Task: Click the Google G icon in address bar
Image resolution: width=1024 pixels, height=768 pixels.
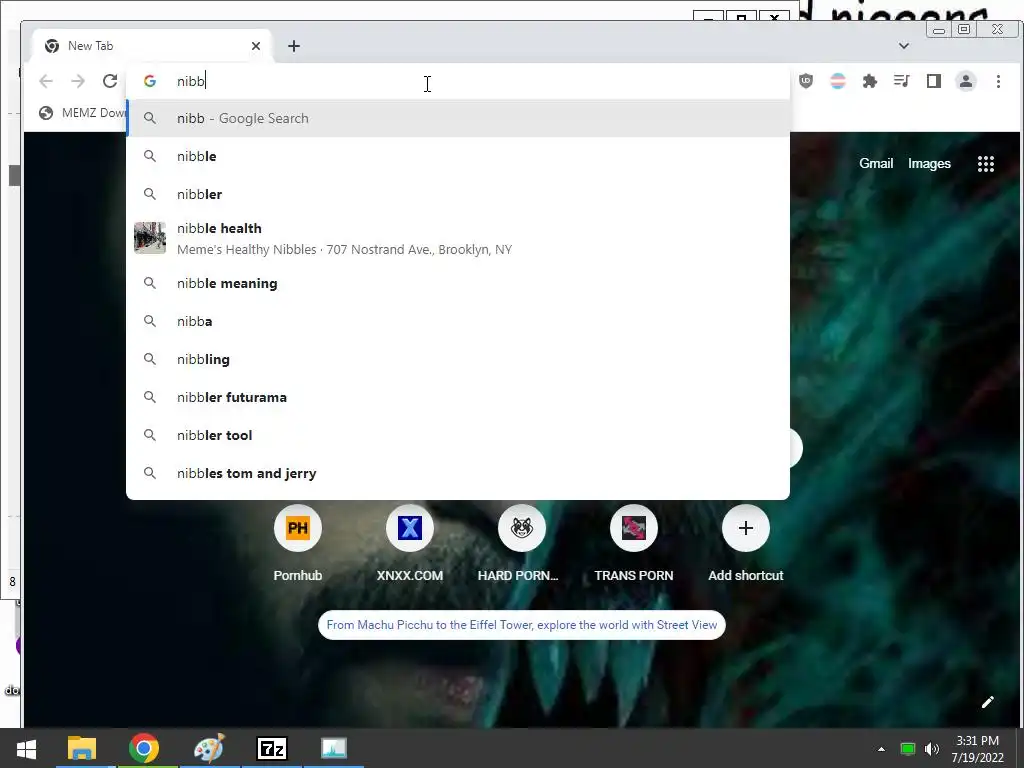Action: coord(150,81)
